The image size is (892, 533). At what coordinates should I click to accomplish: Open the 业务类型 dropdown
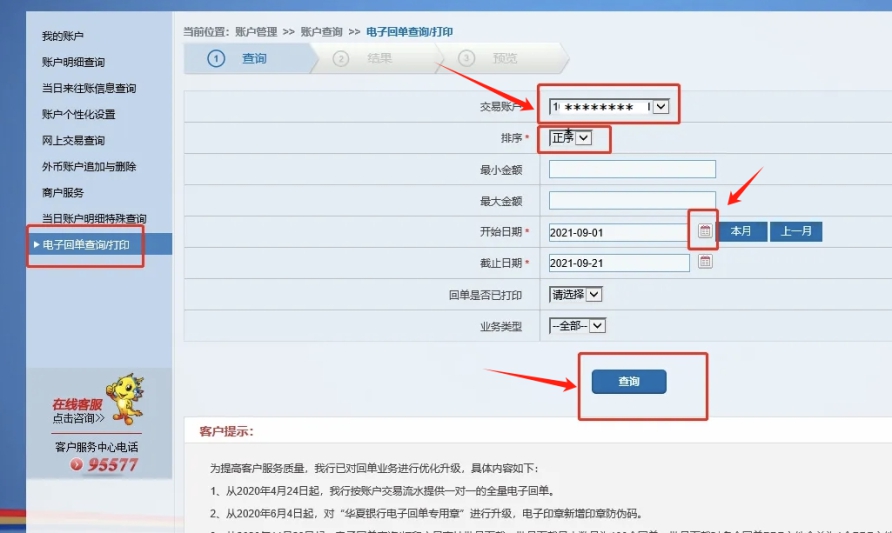pos(577,325)
